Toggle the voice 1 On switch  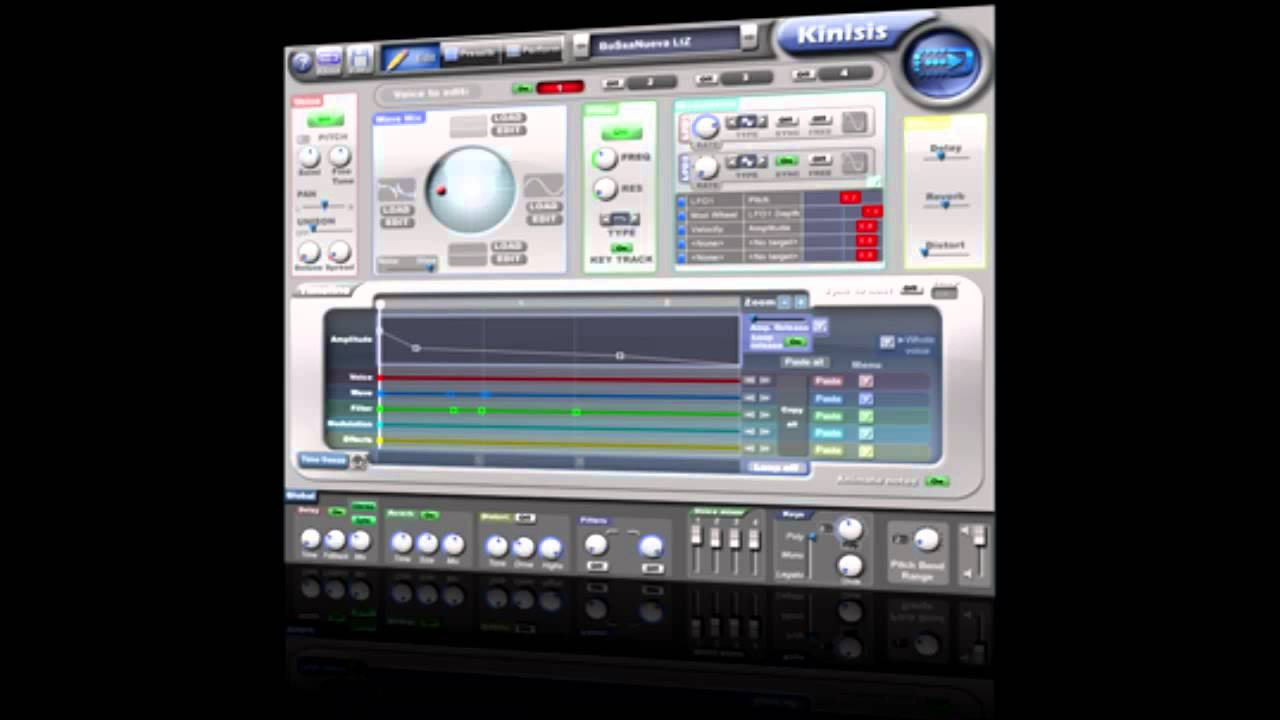(522, 89)
